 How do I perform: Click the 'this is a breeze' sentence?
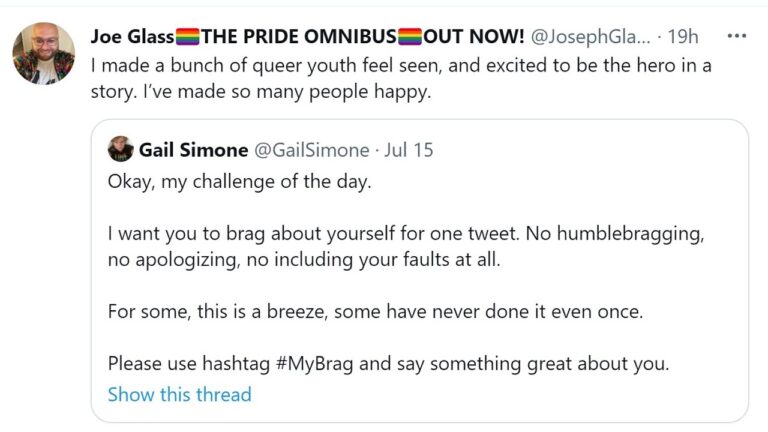[374, 311]
